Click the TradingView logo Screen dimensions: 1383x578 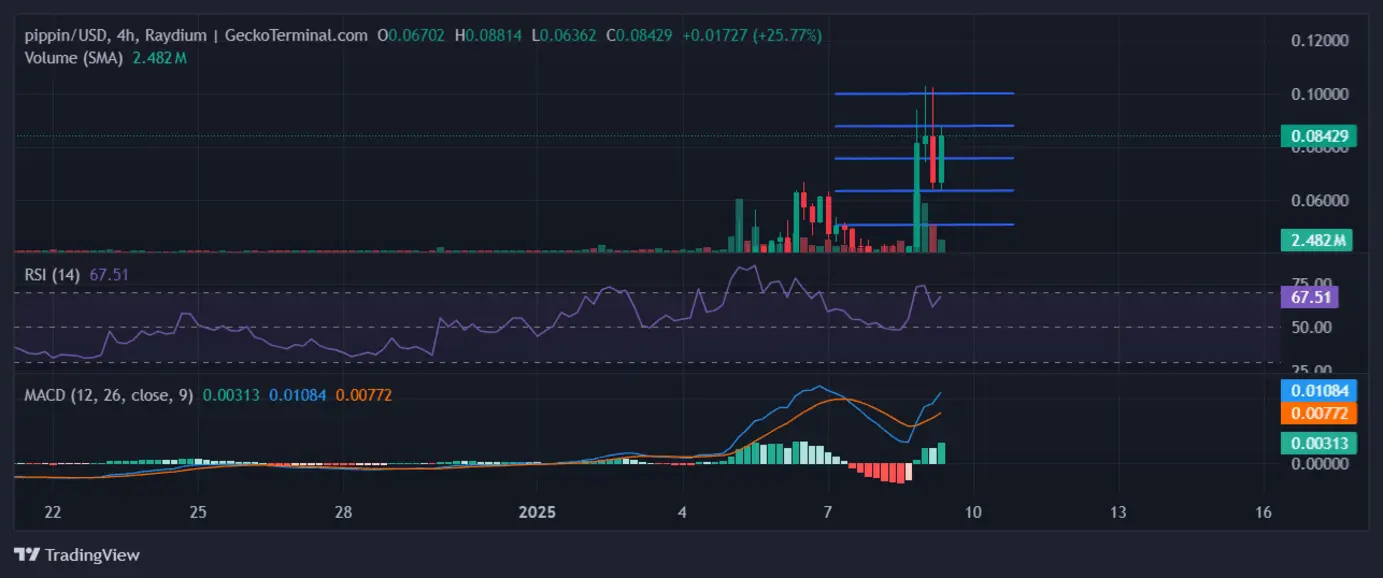pyautogui.click(x=74, y=554)
